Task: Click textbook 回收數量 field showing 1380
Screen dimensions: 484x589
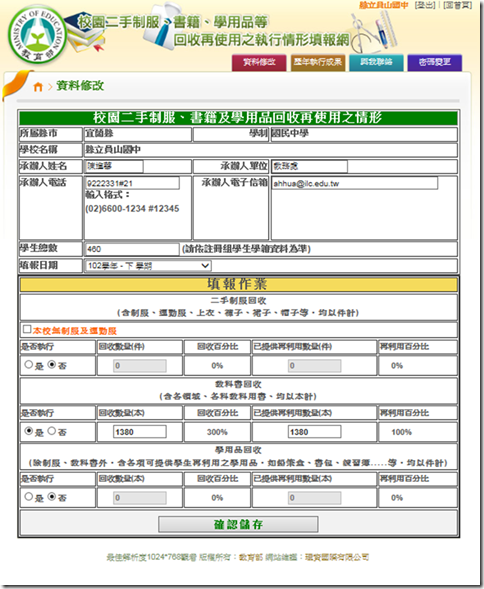Action: point(140,432)
